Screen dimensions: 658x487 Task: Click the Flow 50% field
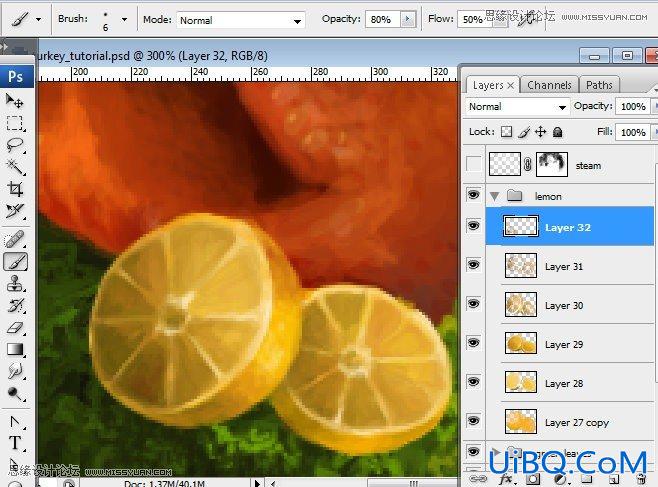[x=473, y=20]
